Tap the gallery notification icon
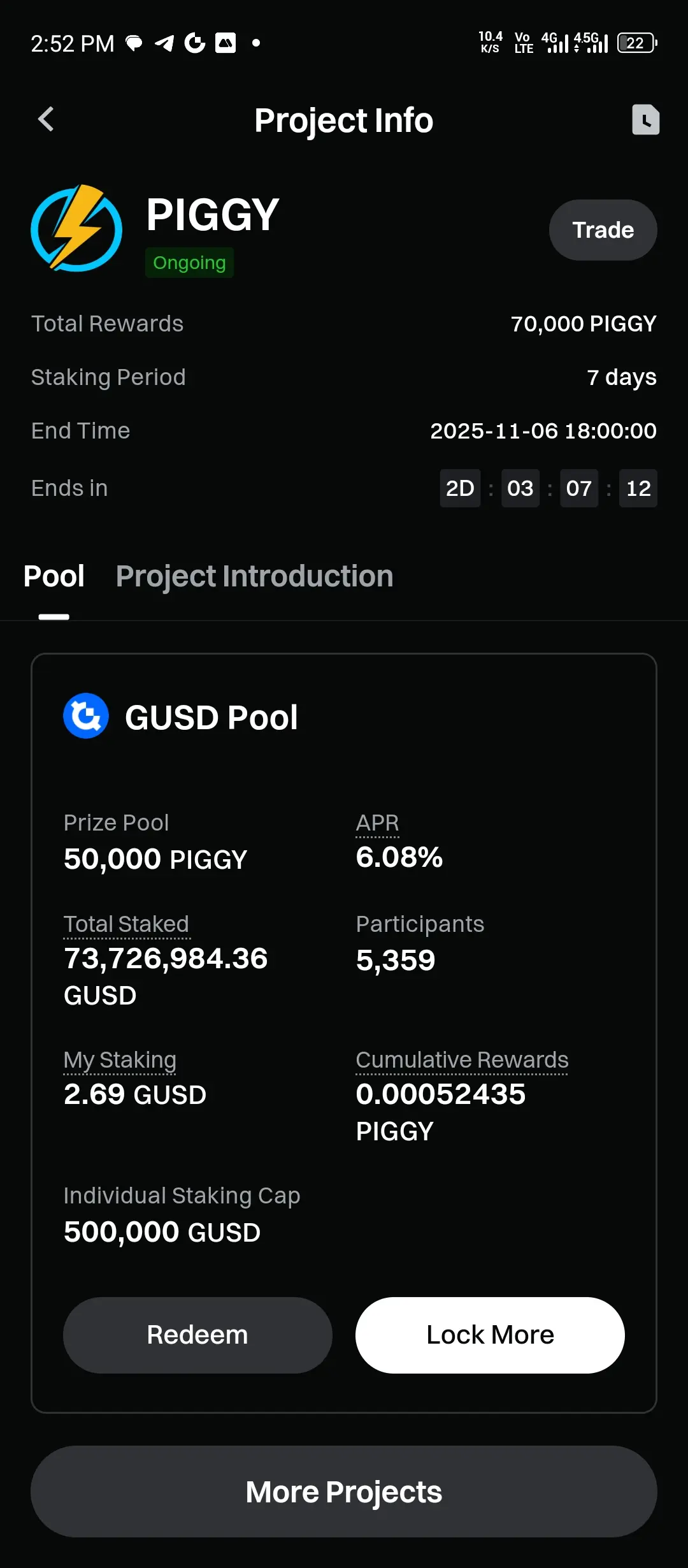The width and height of the screenshot is (688, 1568). (x=226, y=43)
